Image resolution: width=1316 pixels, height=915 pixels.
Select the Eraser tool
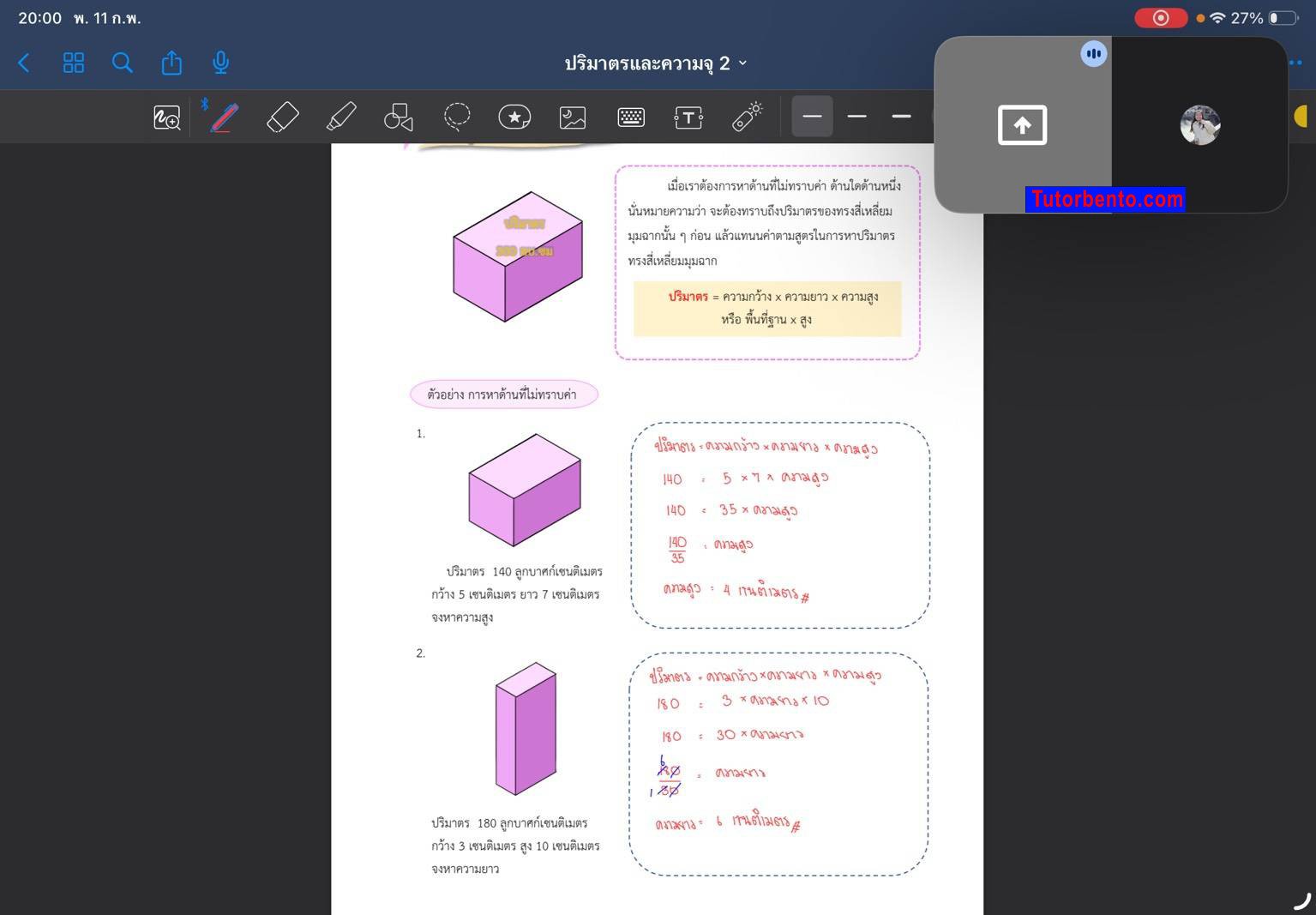click(x=283, y=117)
